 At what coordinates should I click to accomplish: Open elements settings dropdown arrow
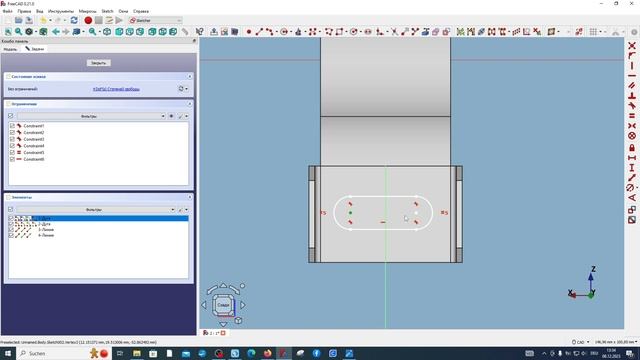[x=187, y=209]
